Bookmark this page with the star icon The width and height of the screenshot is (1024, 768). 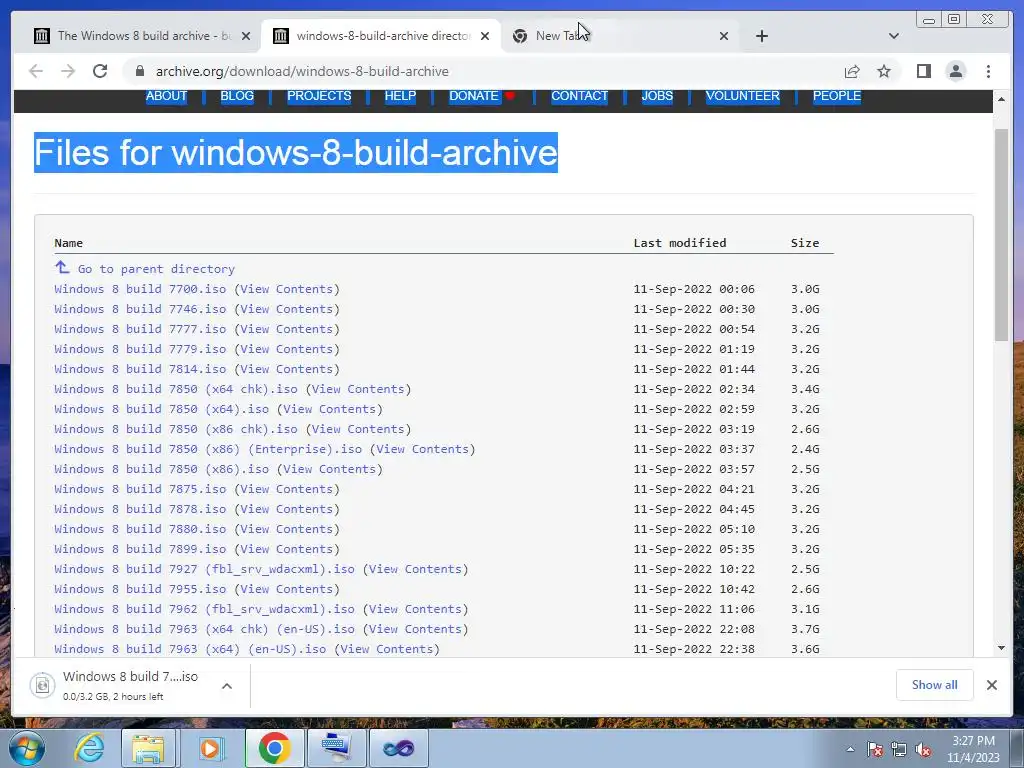(x=884, y=71)
